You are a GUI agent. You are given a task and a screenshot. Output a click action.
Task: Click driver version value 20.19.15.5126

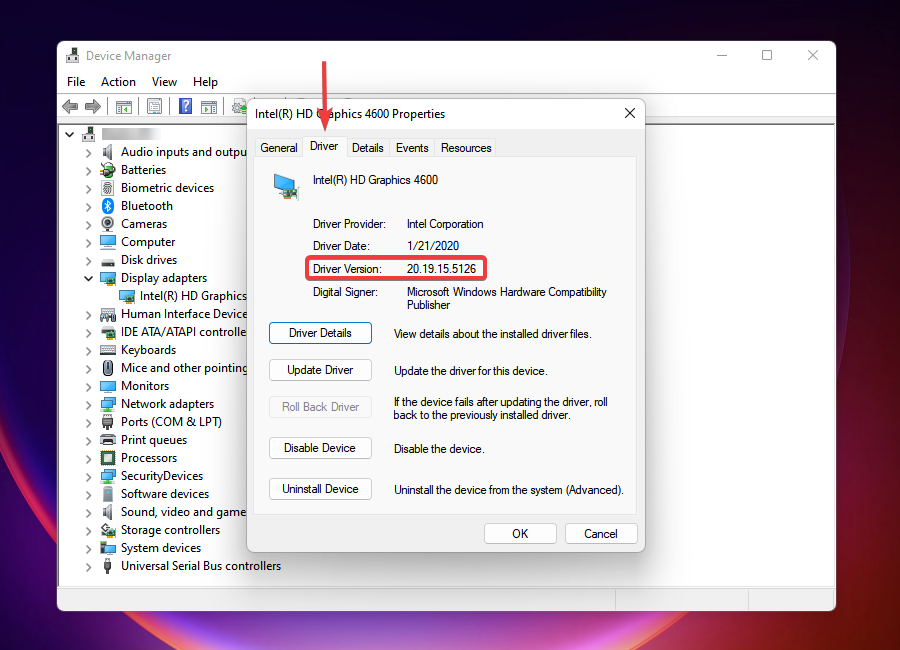[x=441, y=269]
